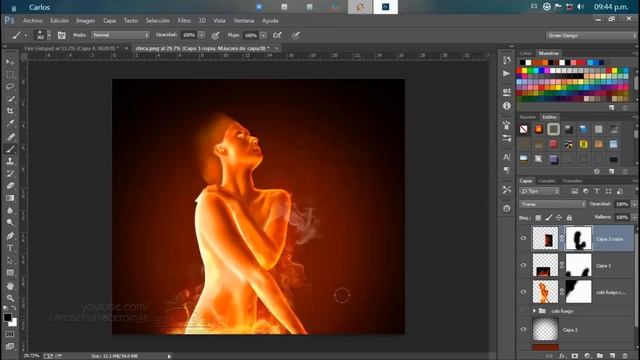Click the Lock all padlock icon

pos(569,218)
